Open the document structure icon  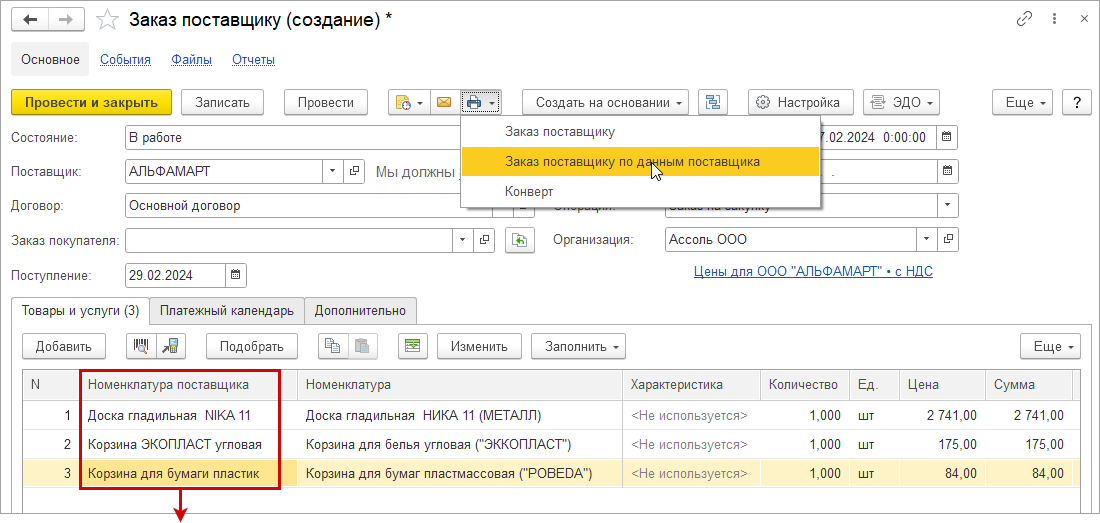coord(712,102)
